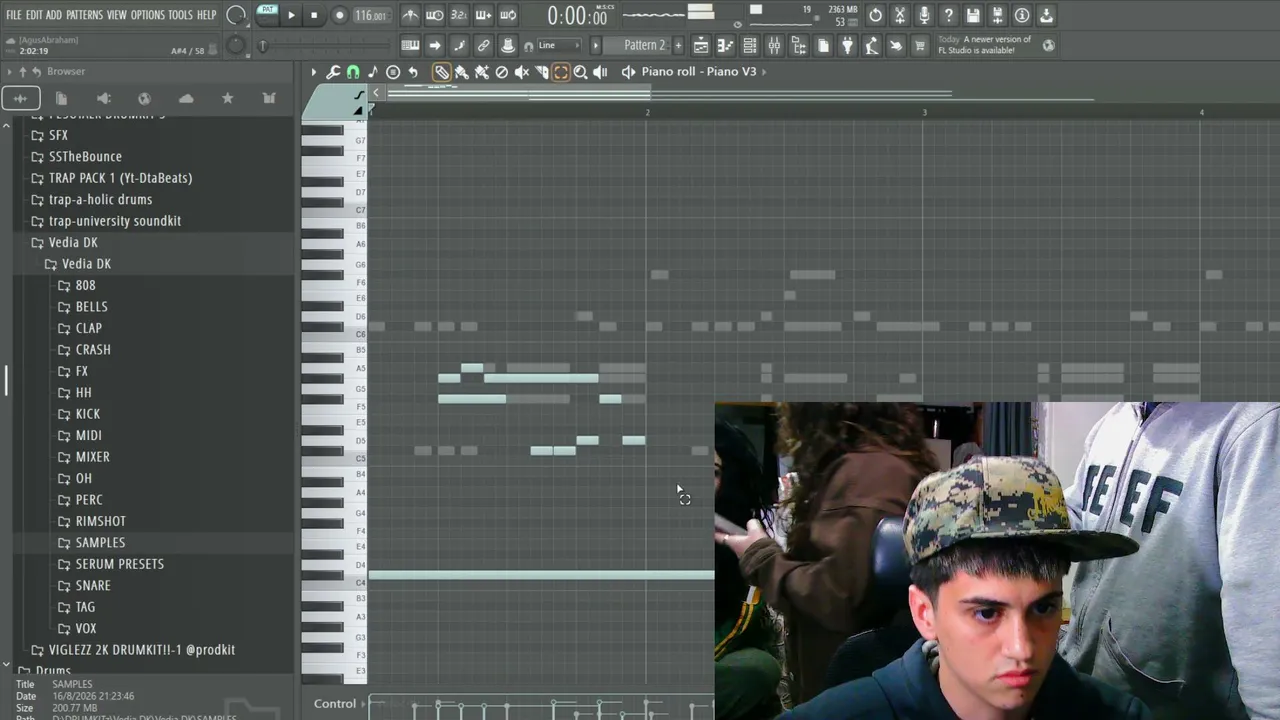Save the project with the floppy disk icon
The height and width of the screenshot is (720, 1280).
click(973, 15)
